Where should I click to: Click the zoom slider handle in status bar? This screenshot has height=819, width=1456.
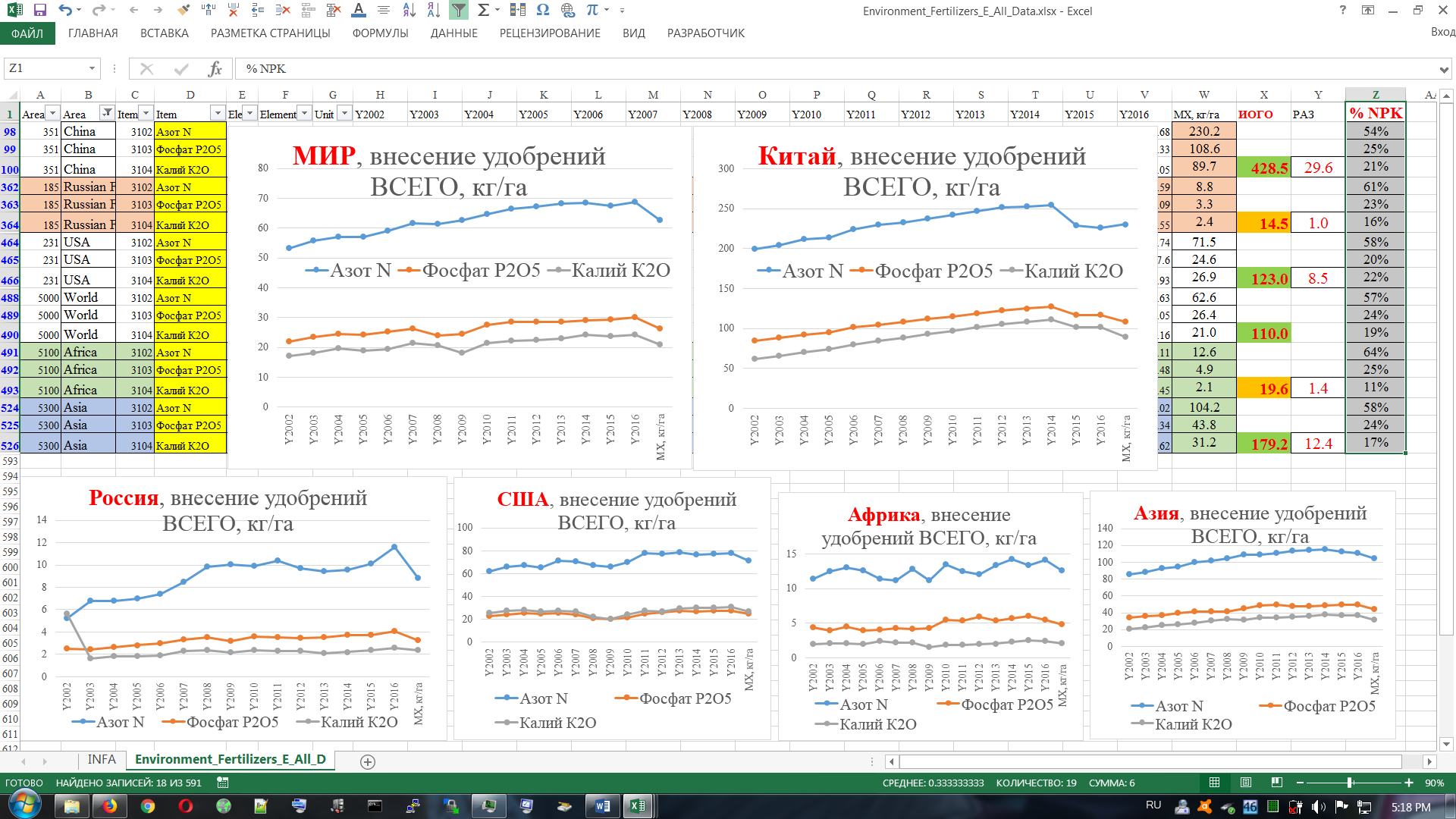click(1350, 783)
